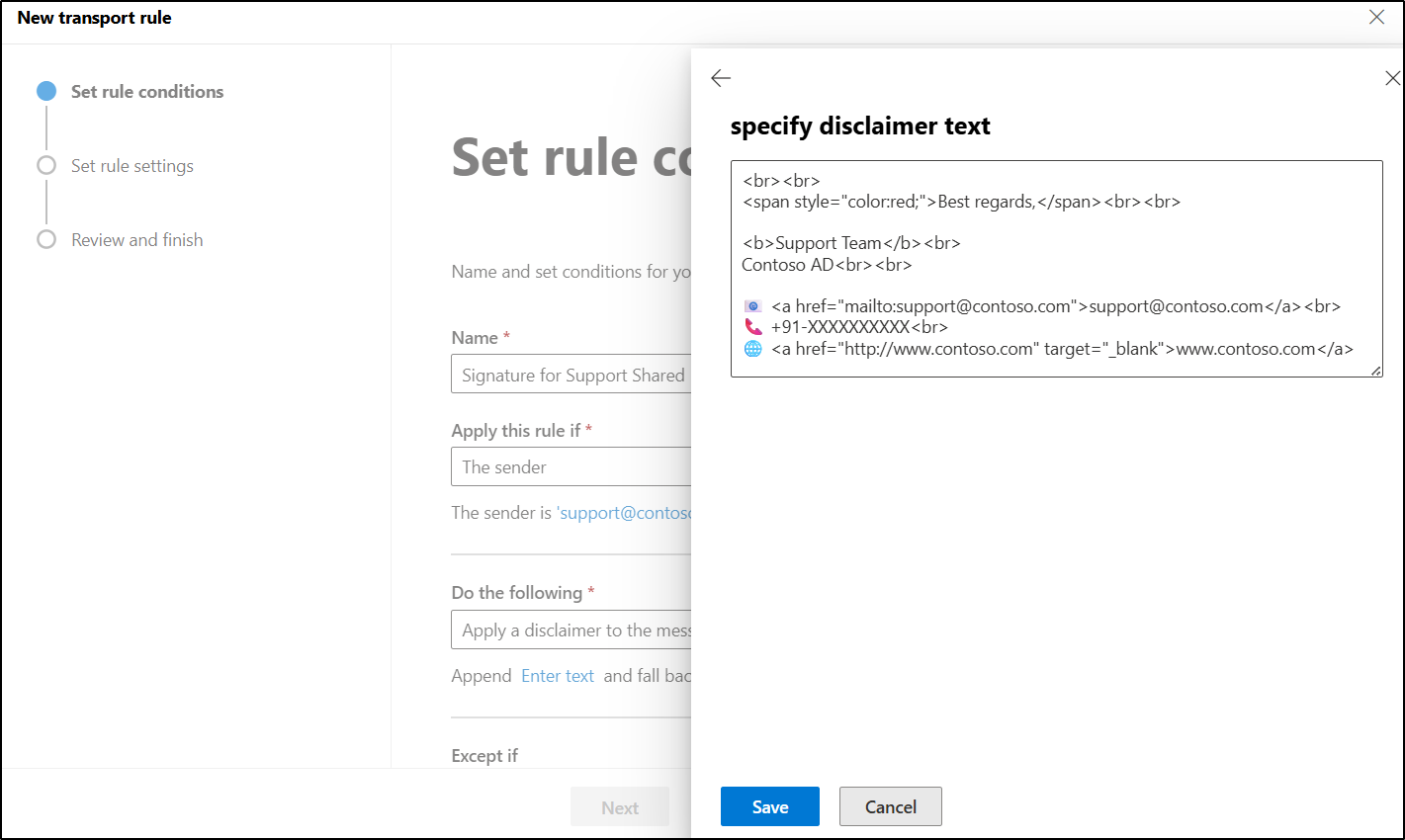The image size is (1405, 840).
Task: Click the filled Set rule conditions step circle
Action: point(46,91)
